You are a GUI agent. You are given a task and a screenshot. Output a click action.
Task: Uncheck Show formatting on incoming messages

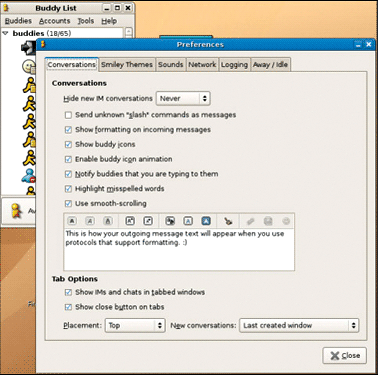coord(68,130)
